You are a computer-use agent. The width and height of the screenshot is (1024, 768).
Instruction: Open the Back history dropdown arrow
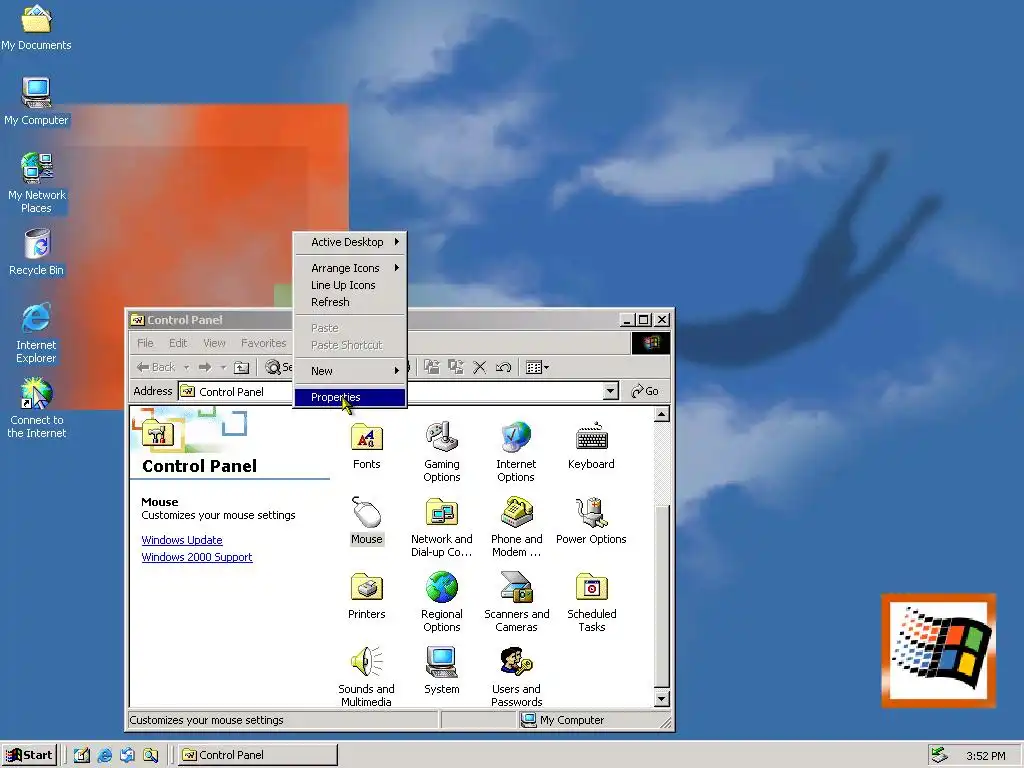[x=187, y=368]
